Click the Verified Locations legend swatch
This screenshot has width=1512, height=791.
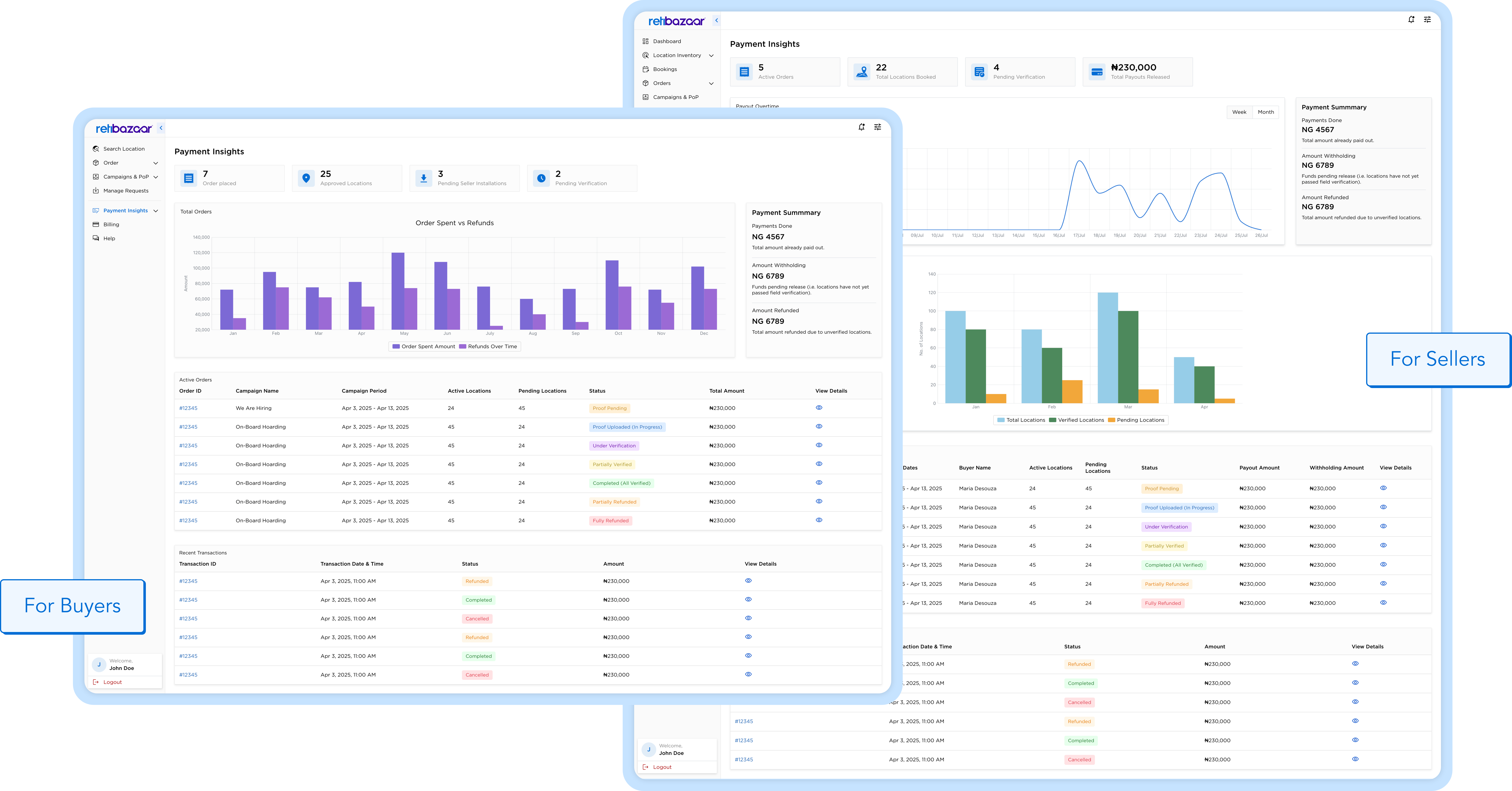click(1052, 420)
